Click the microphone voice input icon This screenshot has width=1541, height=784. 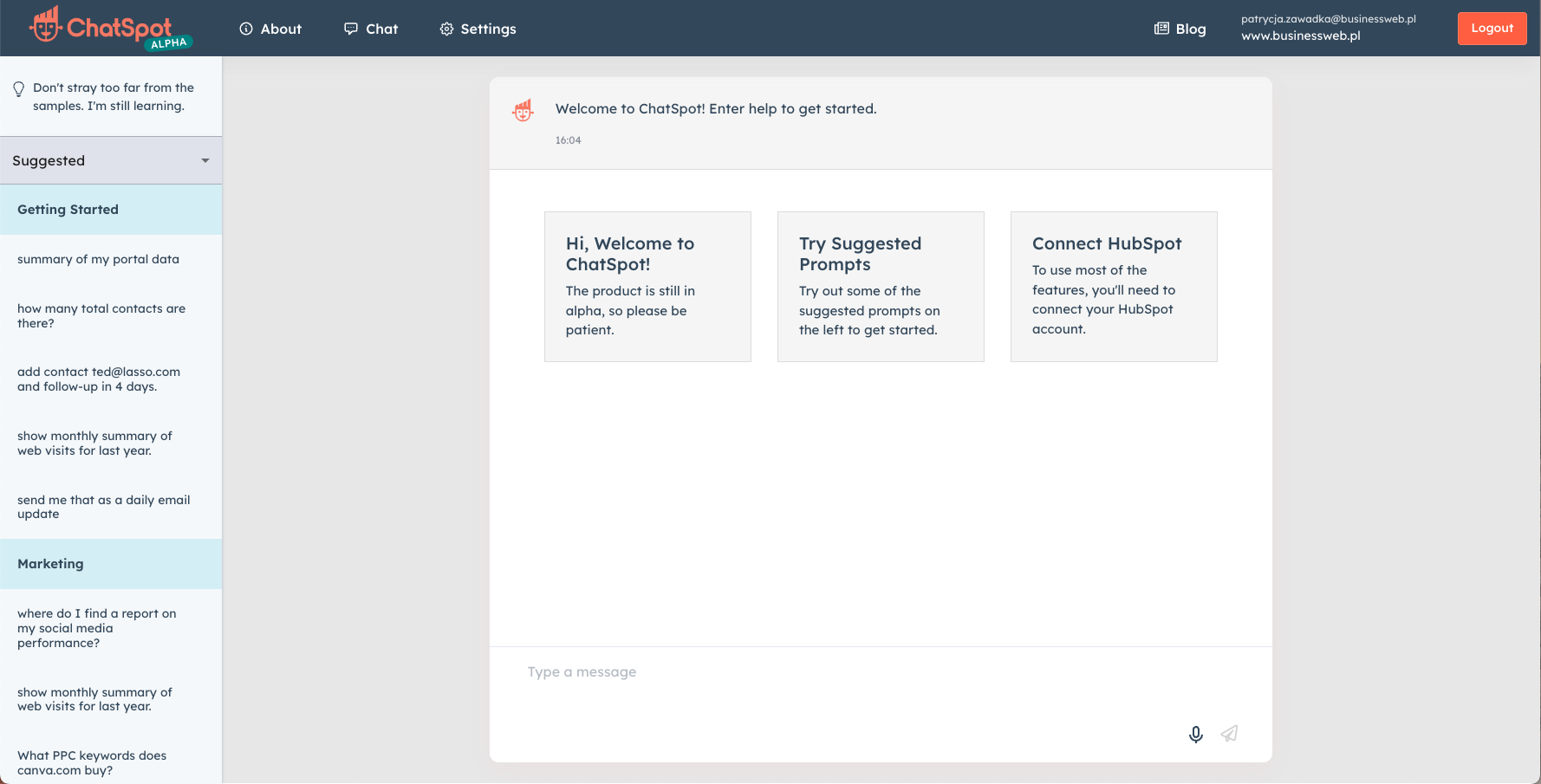click(1196, 734)
